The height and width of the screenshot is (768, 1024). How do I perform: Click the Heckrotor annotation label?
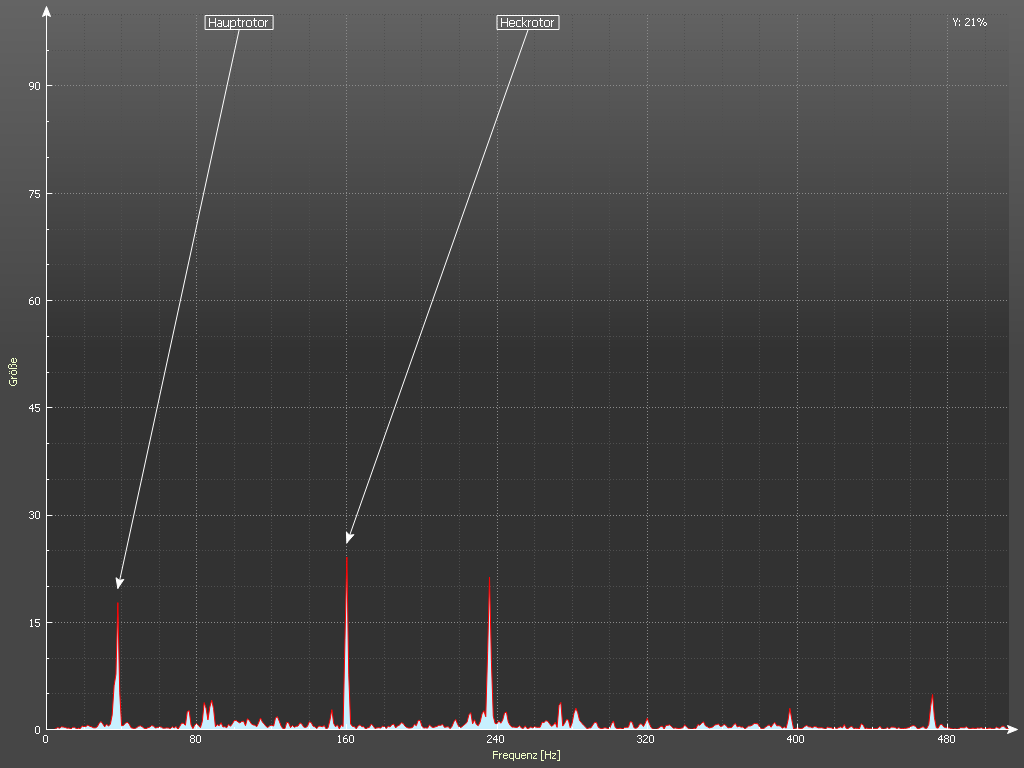click(527, 22)
